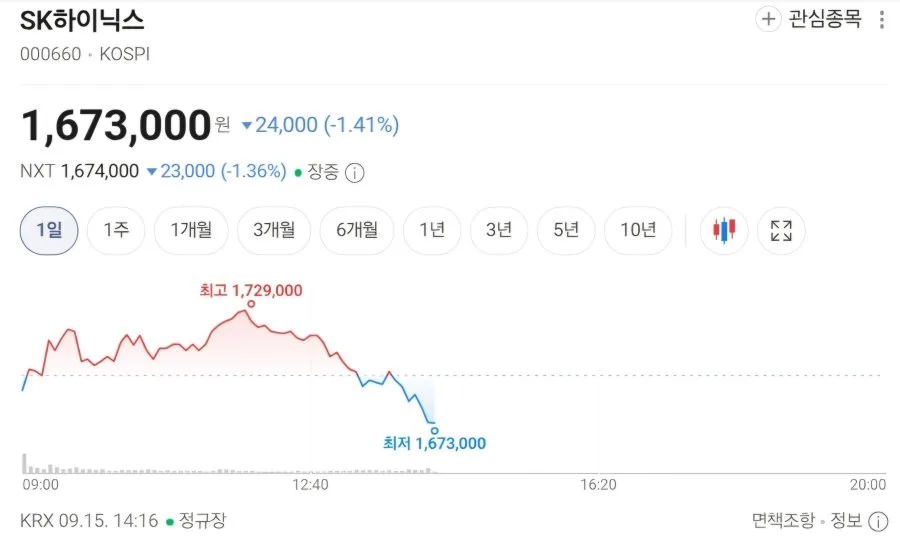Select the 6개월 period tab
900x545 pixels.
(356, 231)
